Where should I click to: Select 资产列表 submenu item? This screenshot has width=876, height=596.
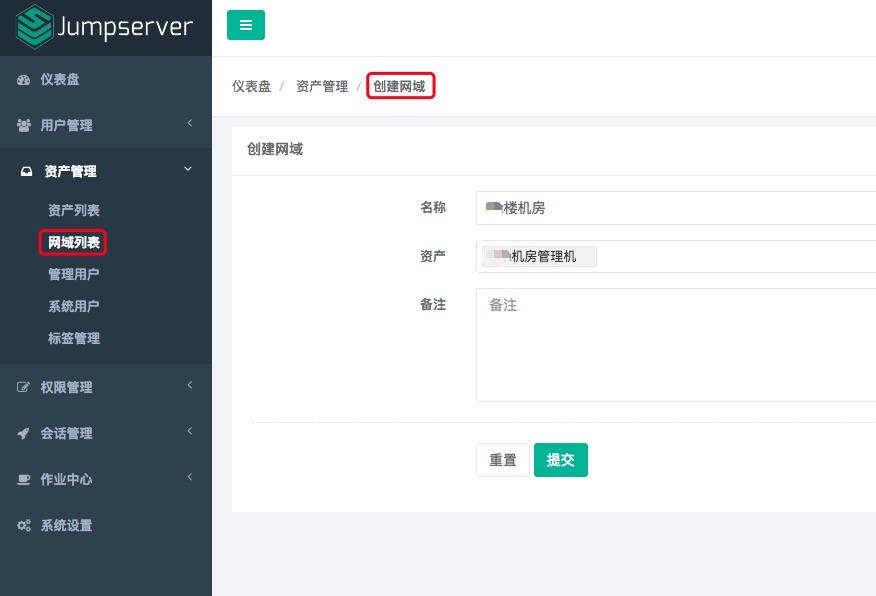point(74,210)
